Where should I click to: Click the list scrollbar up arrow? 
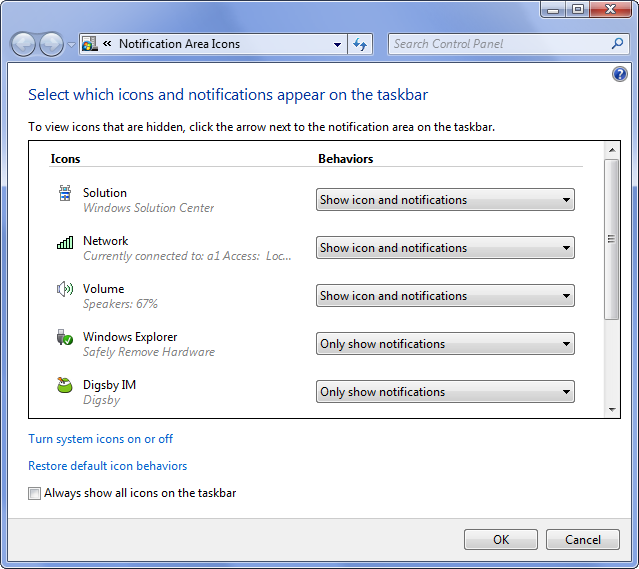[612, 150]
